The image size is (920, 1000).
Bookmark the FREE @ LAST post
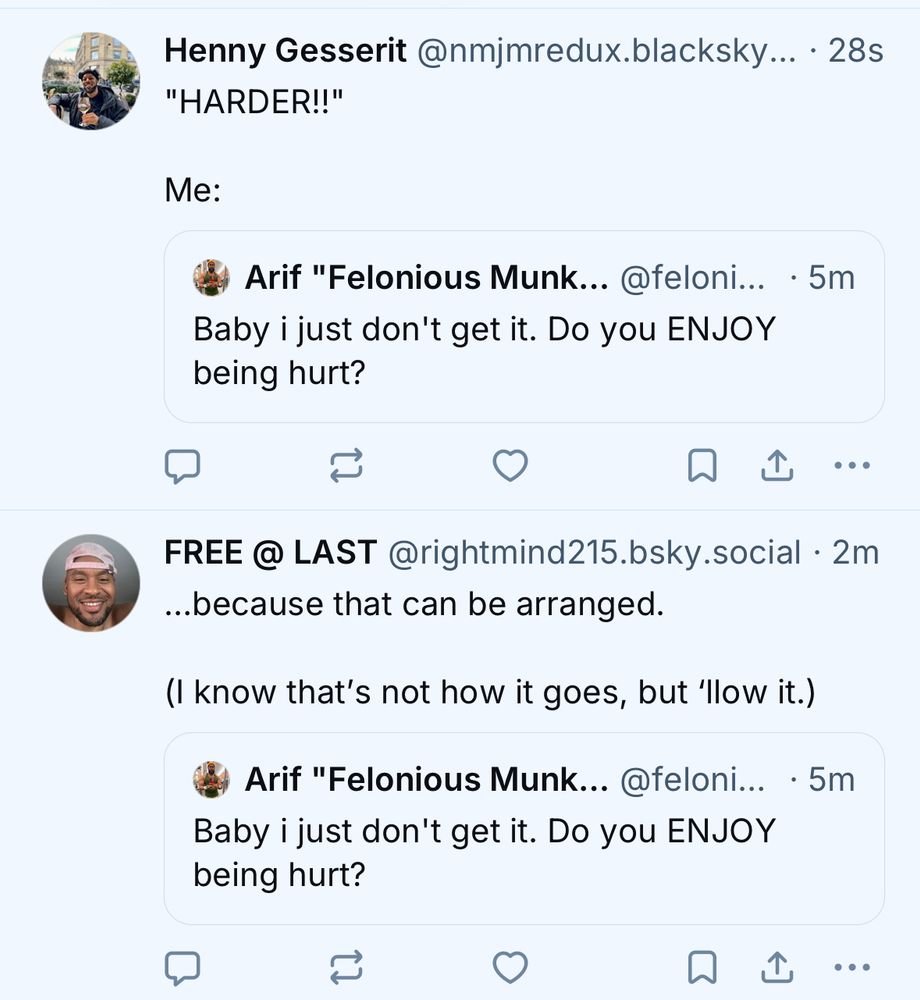702,967
